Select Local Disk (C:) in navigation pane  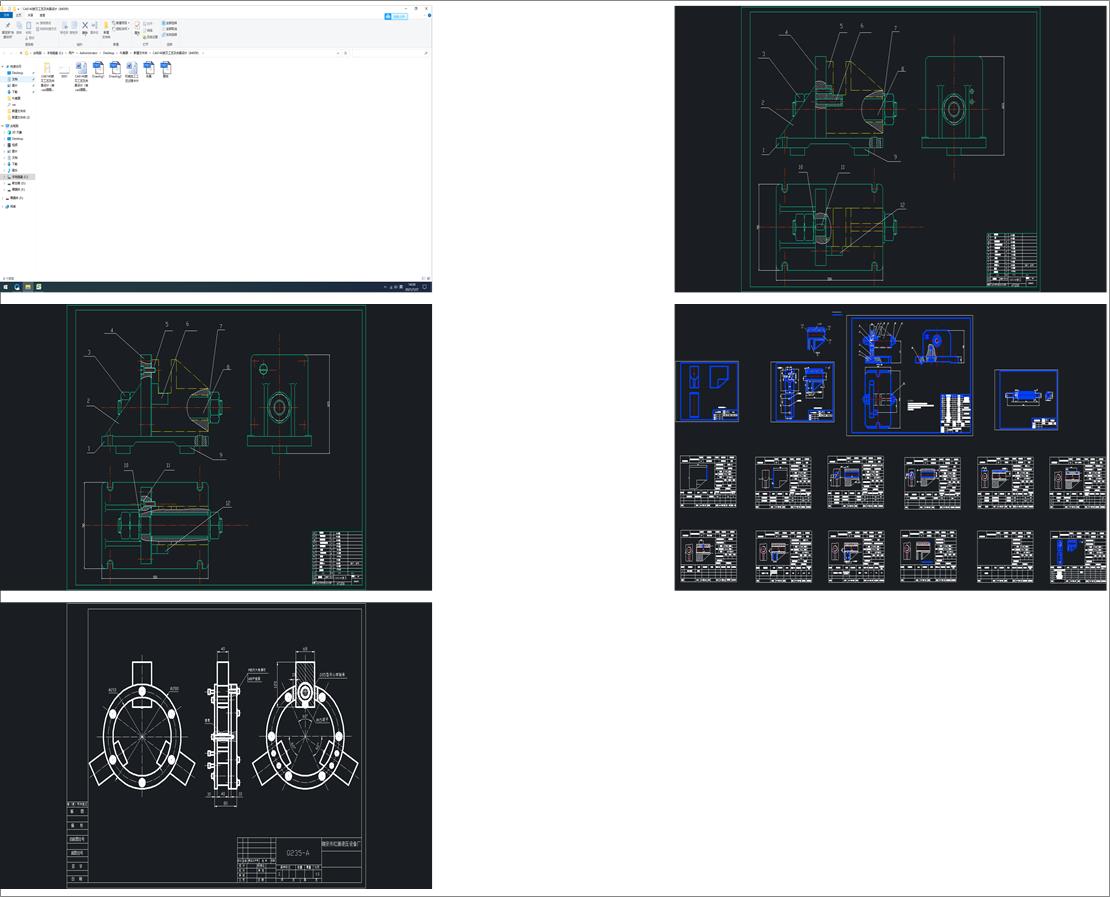[19, 177]
